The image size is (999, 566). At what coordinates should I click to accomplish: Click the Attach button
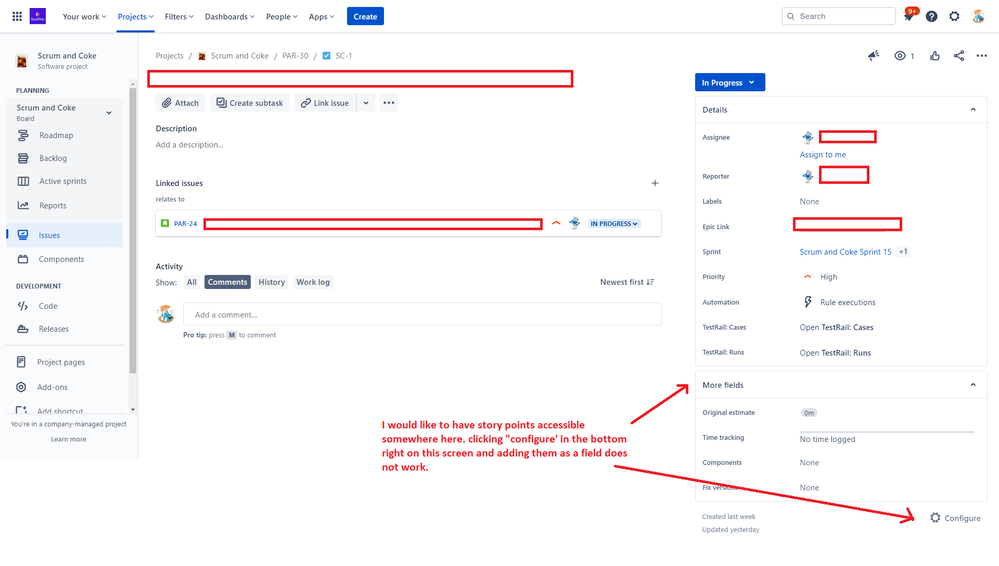click(x=180, y=103)
